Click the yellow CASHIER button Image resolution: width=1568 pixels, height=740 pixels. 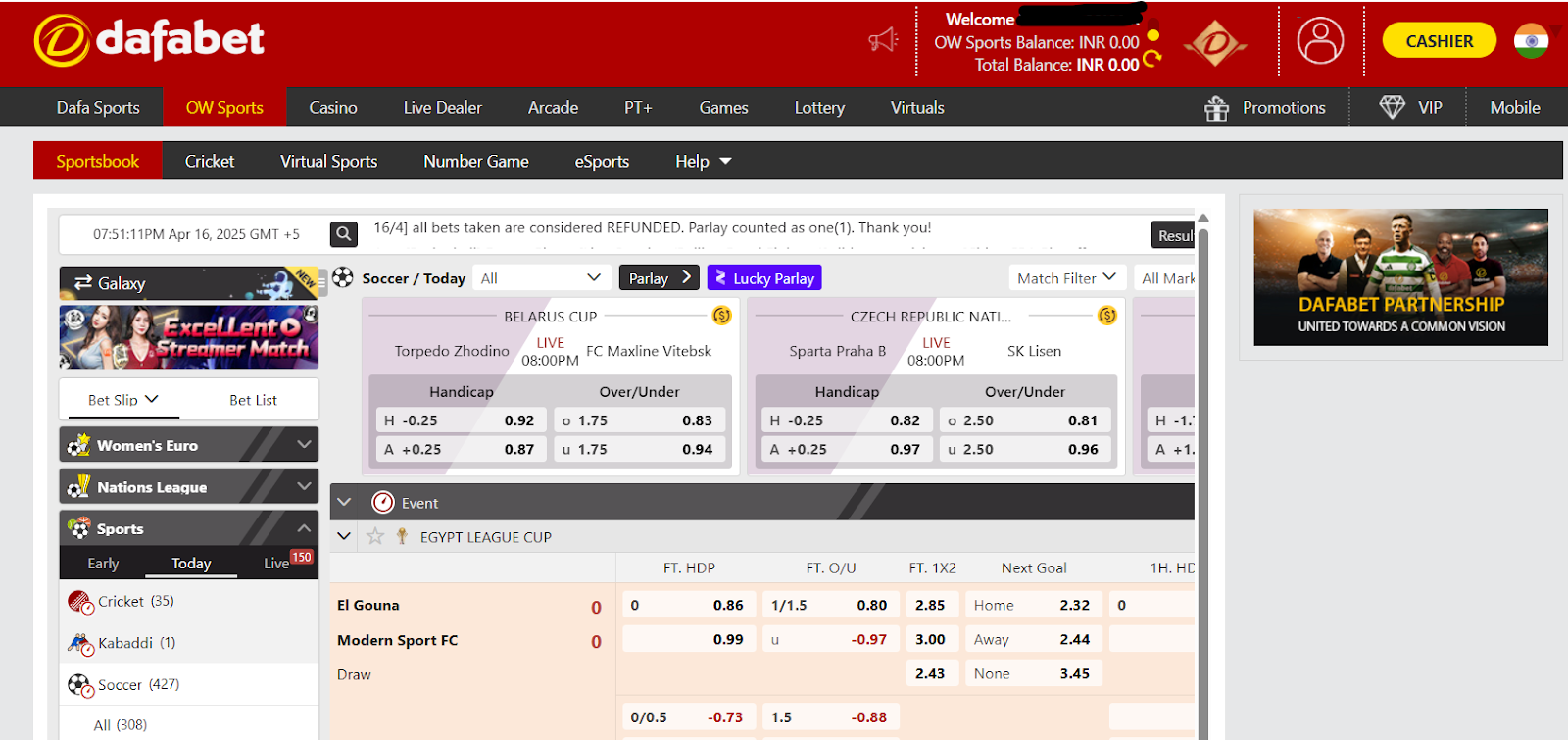click(1439, 41)
